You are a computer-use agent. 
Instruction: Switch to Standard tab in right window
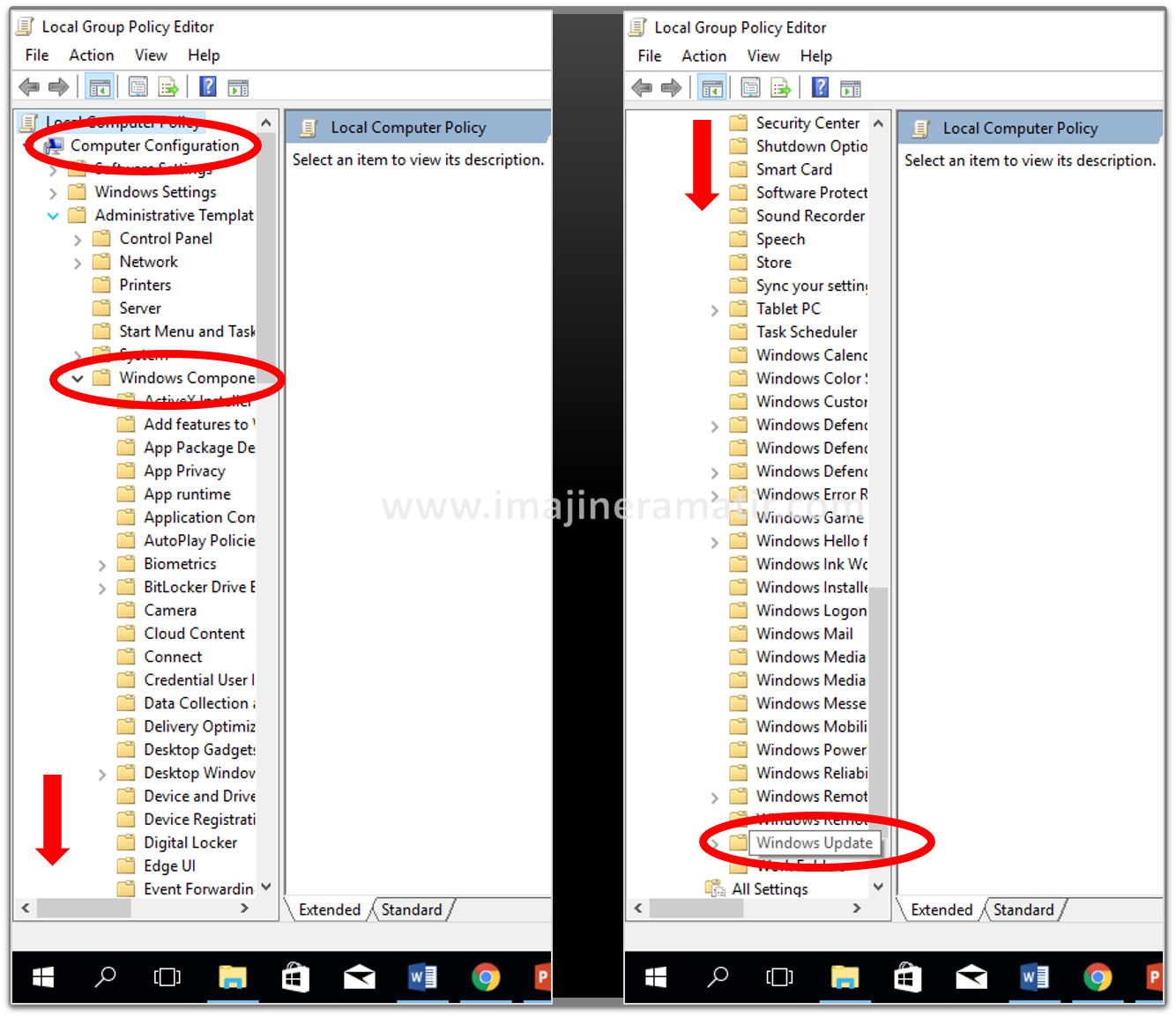1023,909
